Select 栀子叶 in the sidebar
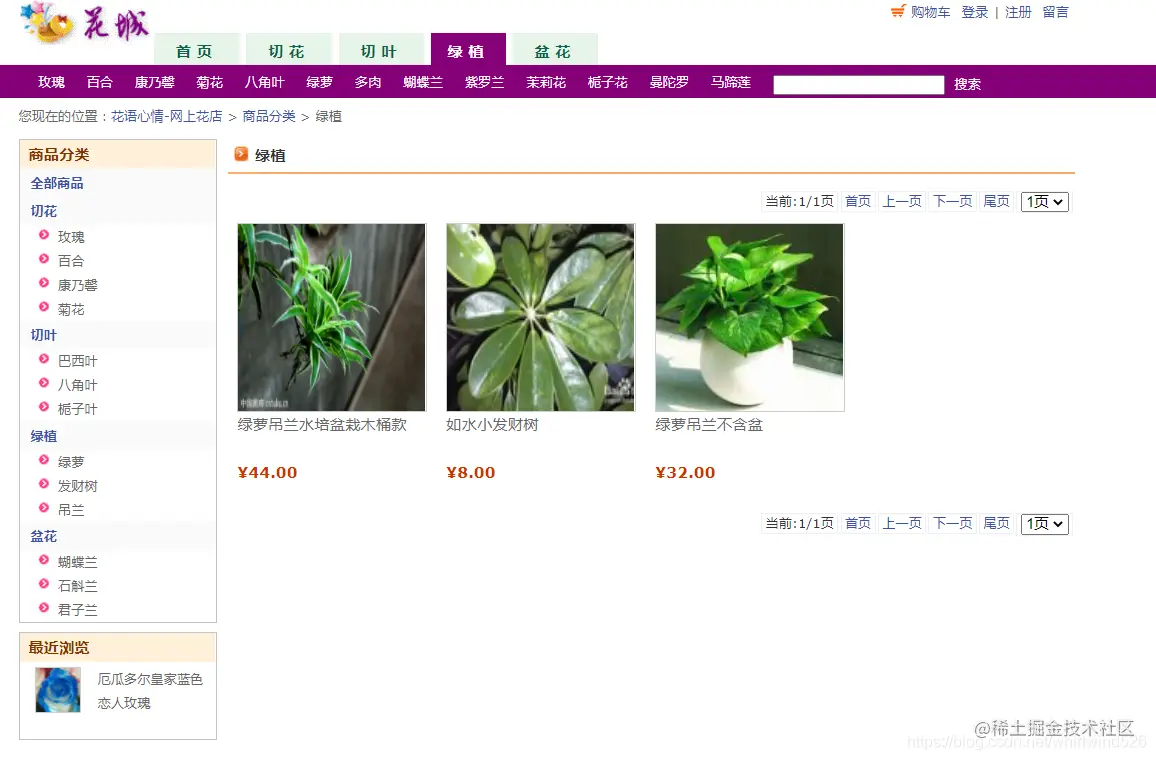Screen dimensions: 1156x760 (77, 409)
